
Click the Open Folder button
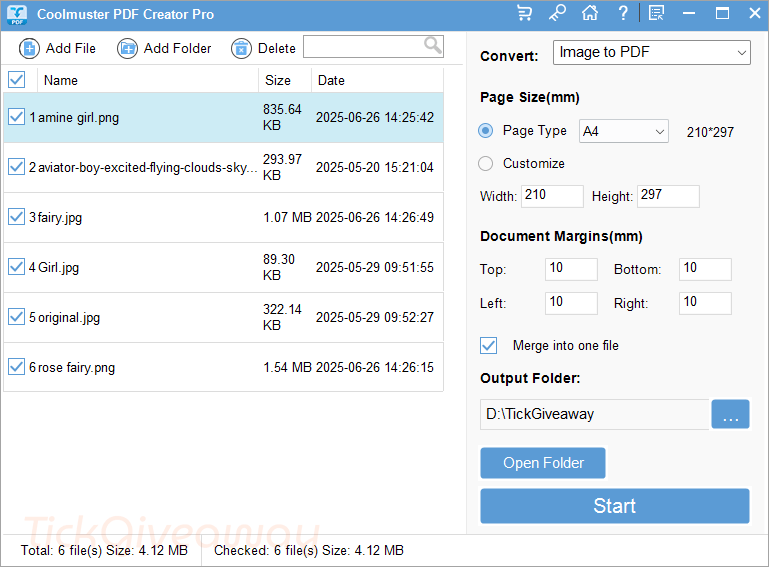[543, 463]
